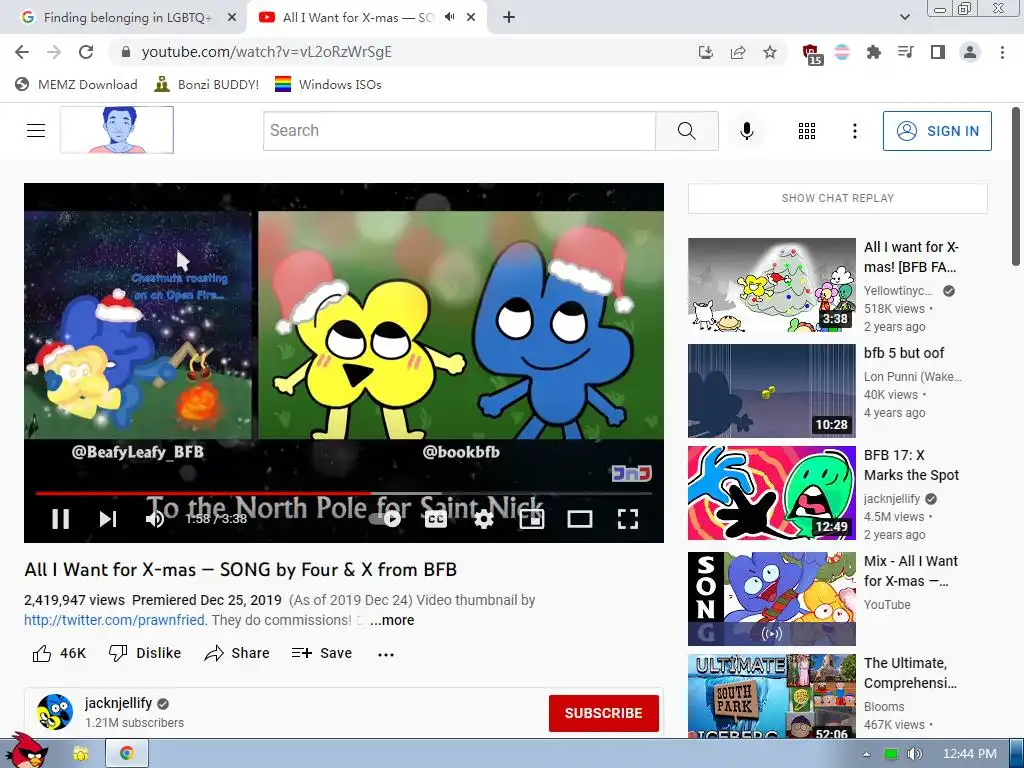Screen dimensions: 1024x768
Task: Like the video with thumbs up
Action: 59,653
